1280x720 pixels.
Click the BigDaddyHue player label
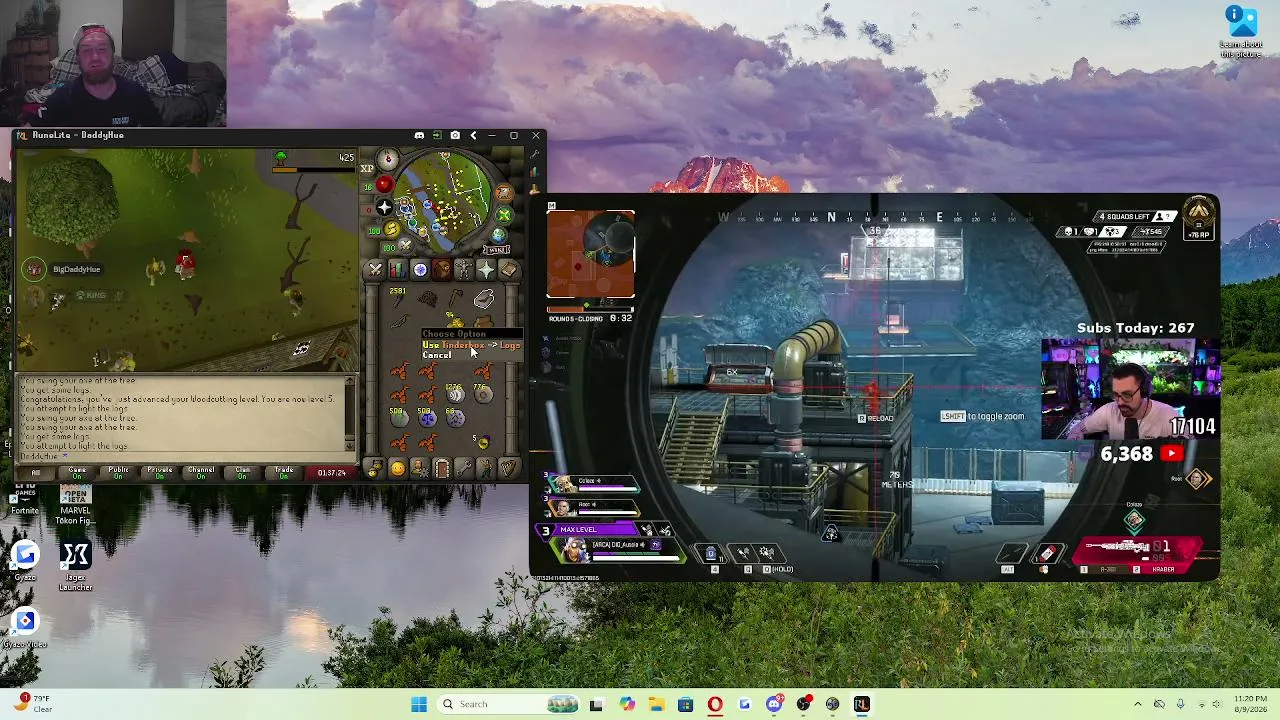click(77, 269)
